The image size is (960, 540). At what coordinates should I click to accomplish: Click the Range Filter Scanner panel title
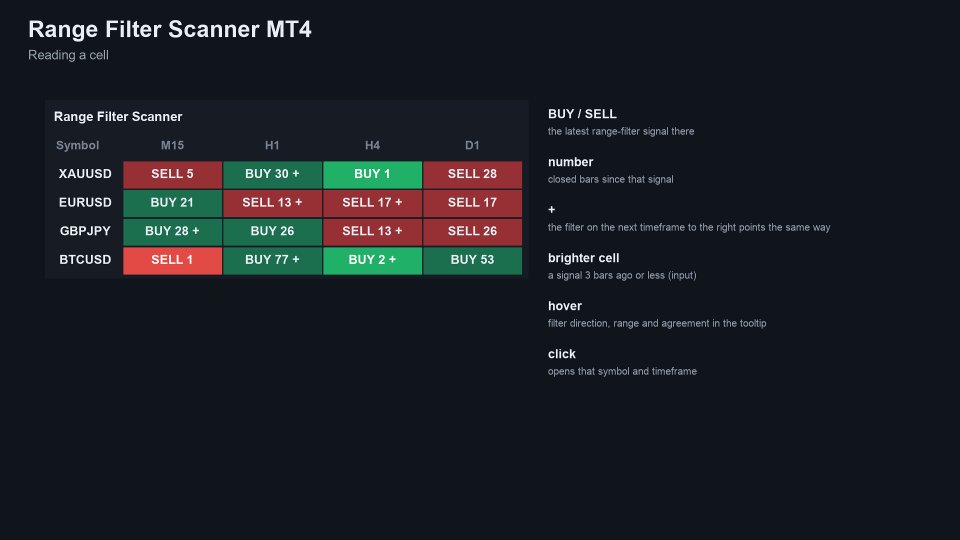[118, 116]
